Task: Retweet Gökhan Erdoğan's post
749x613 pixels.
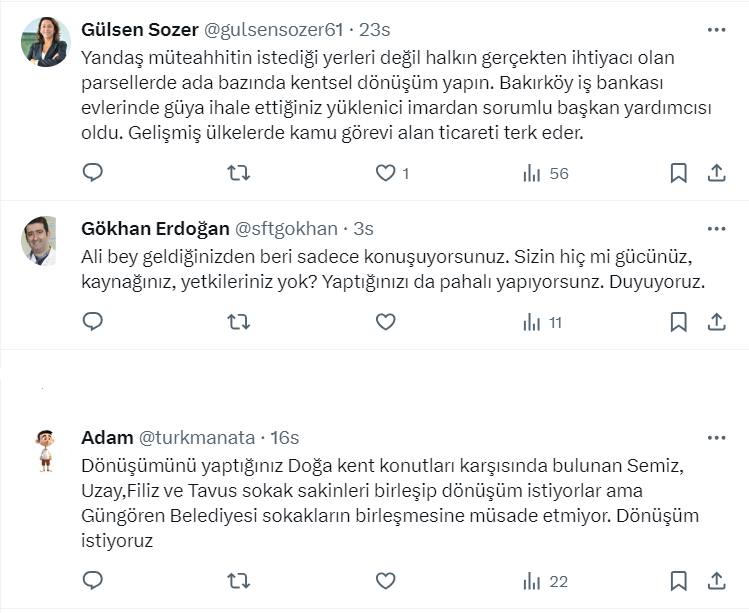Action: pyautogui.click(x=239, y=322)
